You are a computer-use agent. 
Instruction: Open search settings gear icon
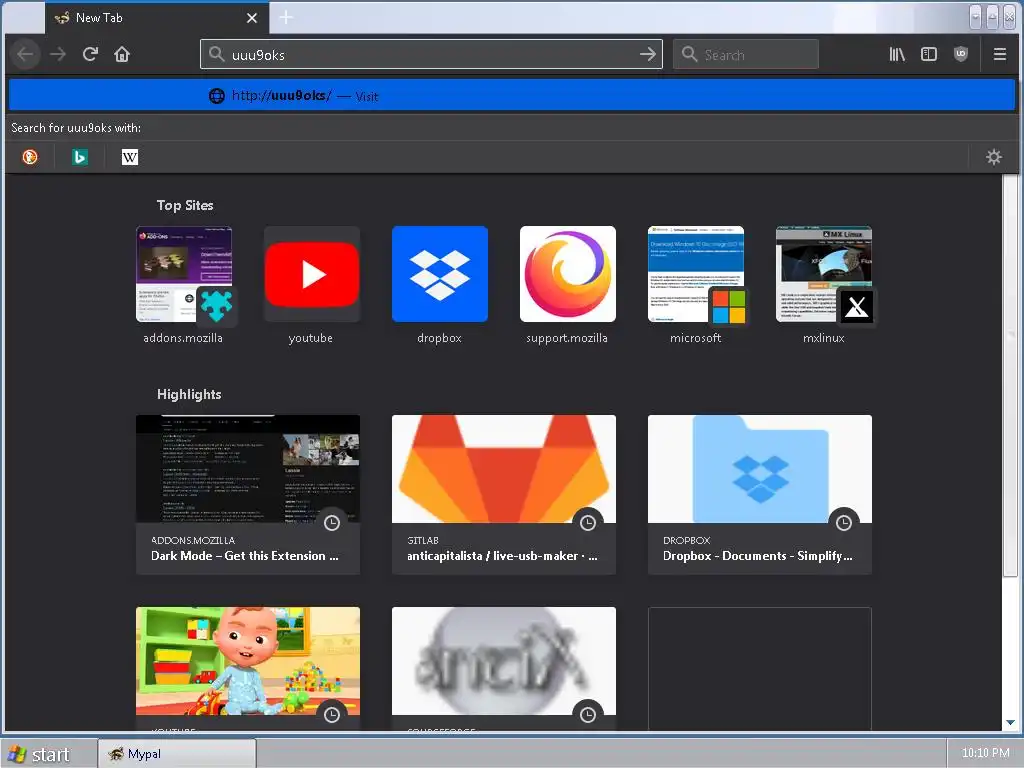click(x=993, y=157)
